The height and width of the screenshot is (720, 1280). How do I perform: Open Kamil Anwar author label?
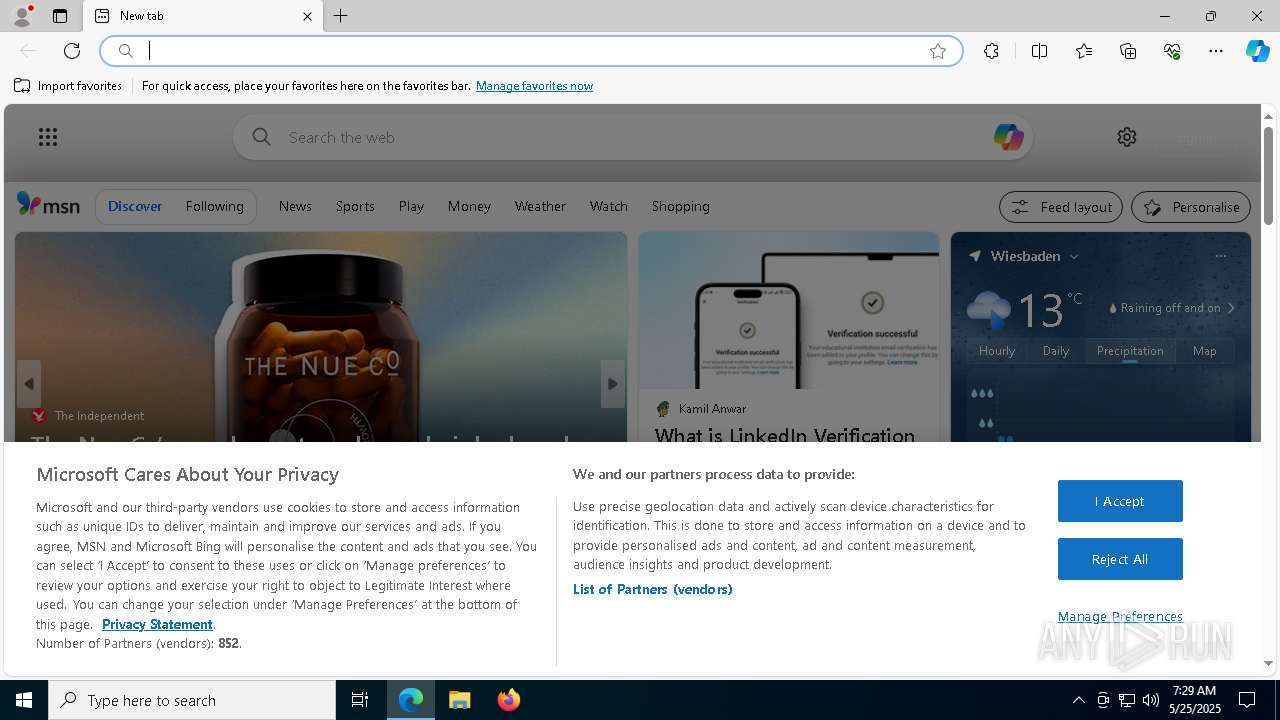tap(712, 408)
